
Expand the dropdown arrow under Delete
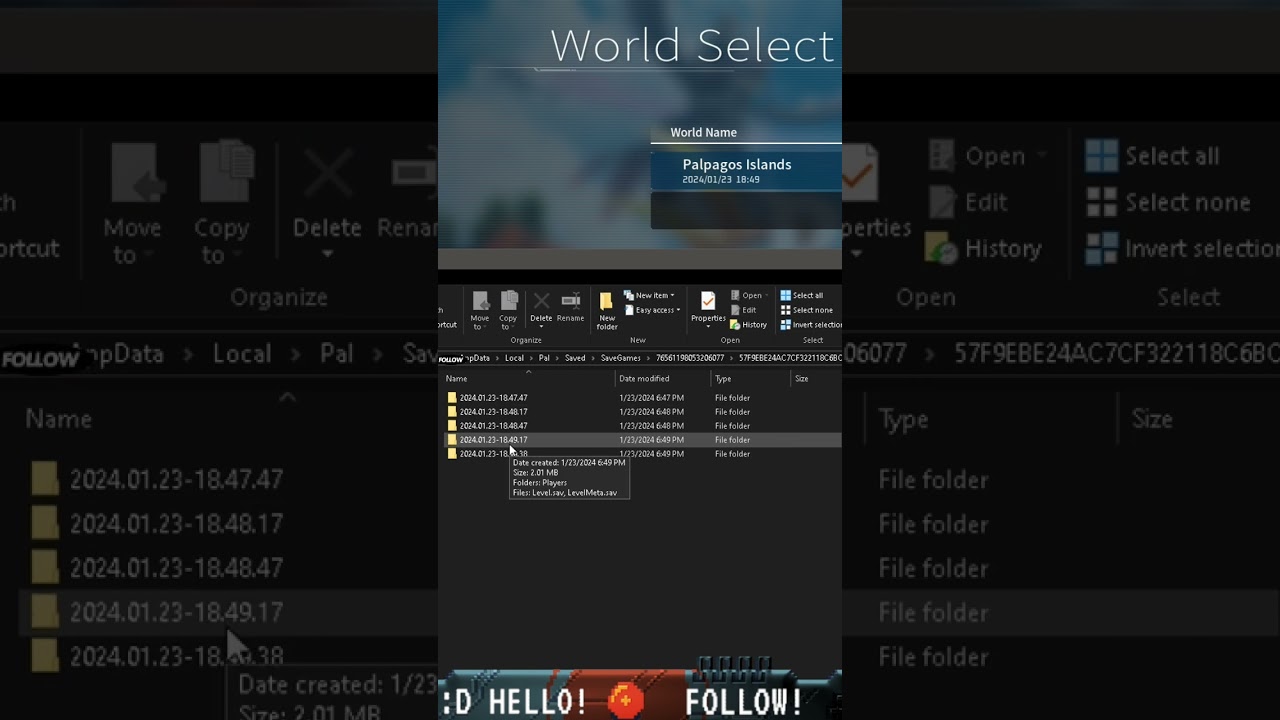(541, 327)
